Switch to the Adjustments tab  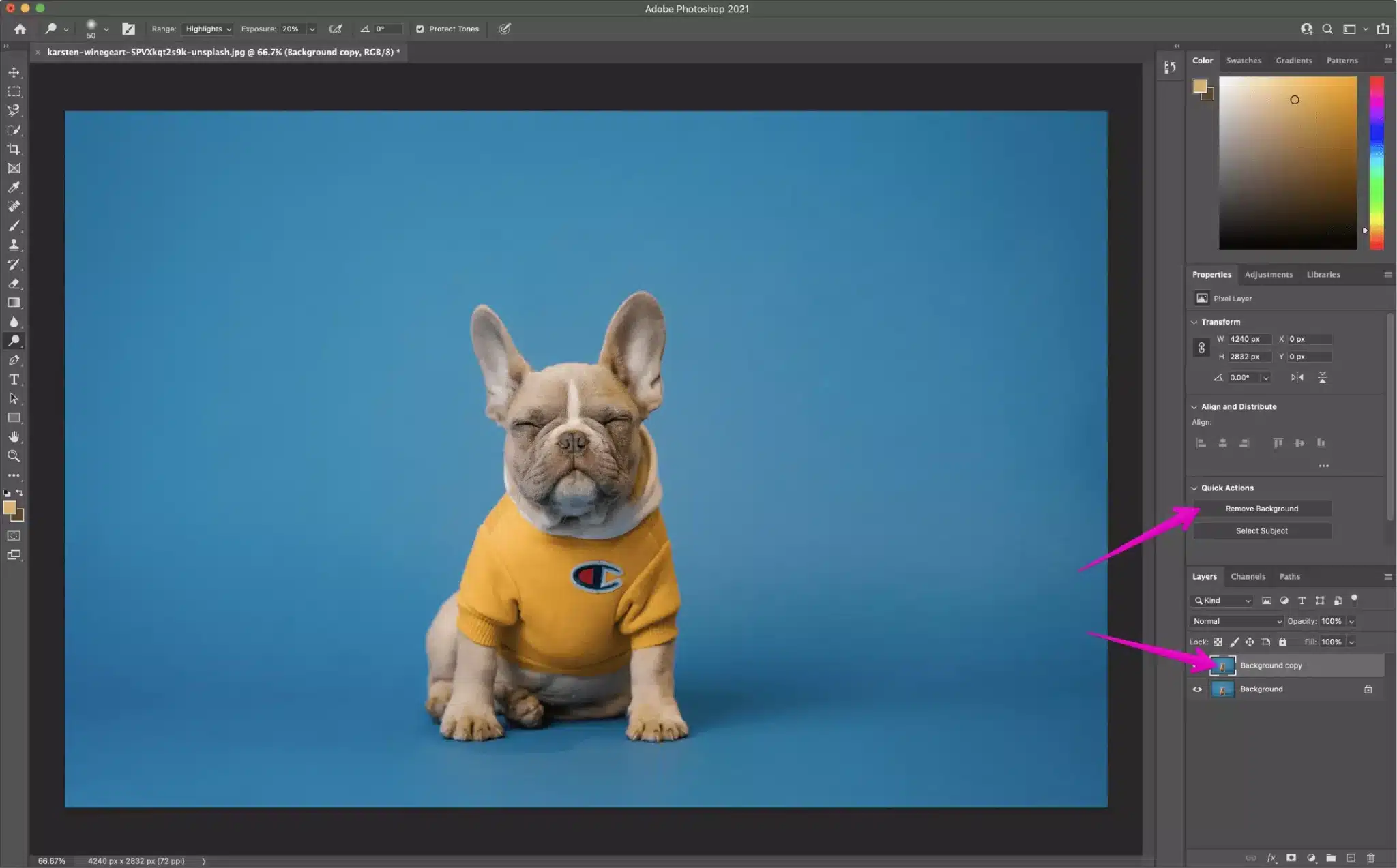coord(1269,274)
